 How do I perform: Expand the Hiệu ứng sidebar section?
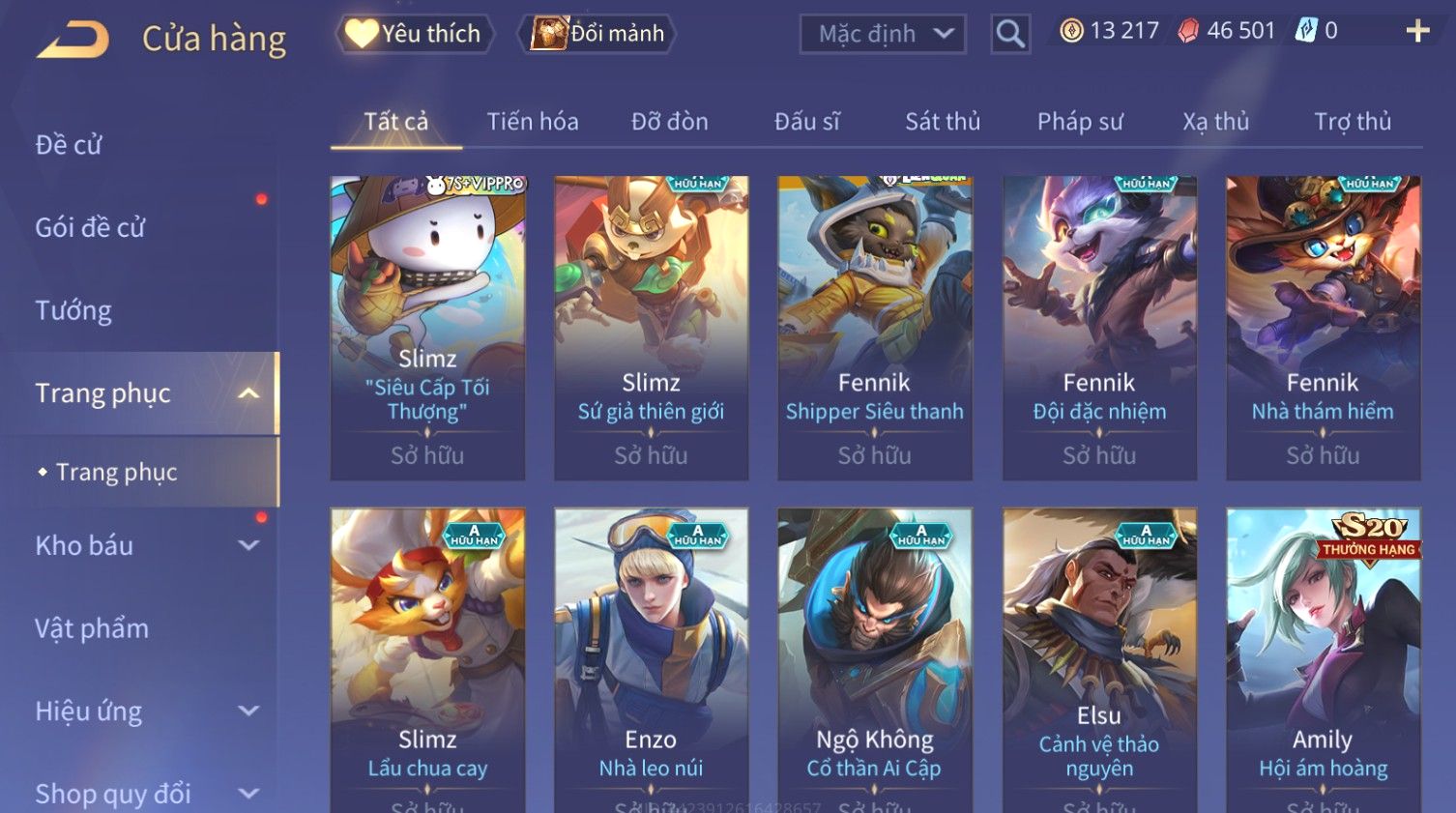[248, 711]
